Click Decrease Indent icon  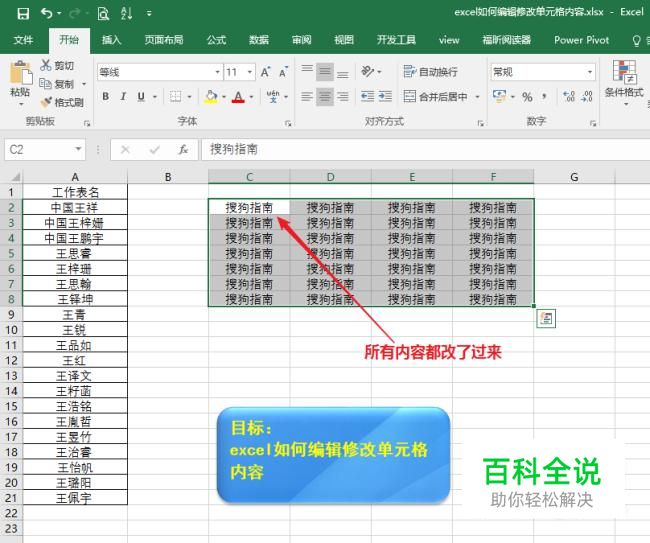367,97
